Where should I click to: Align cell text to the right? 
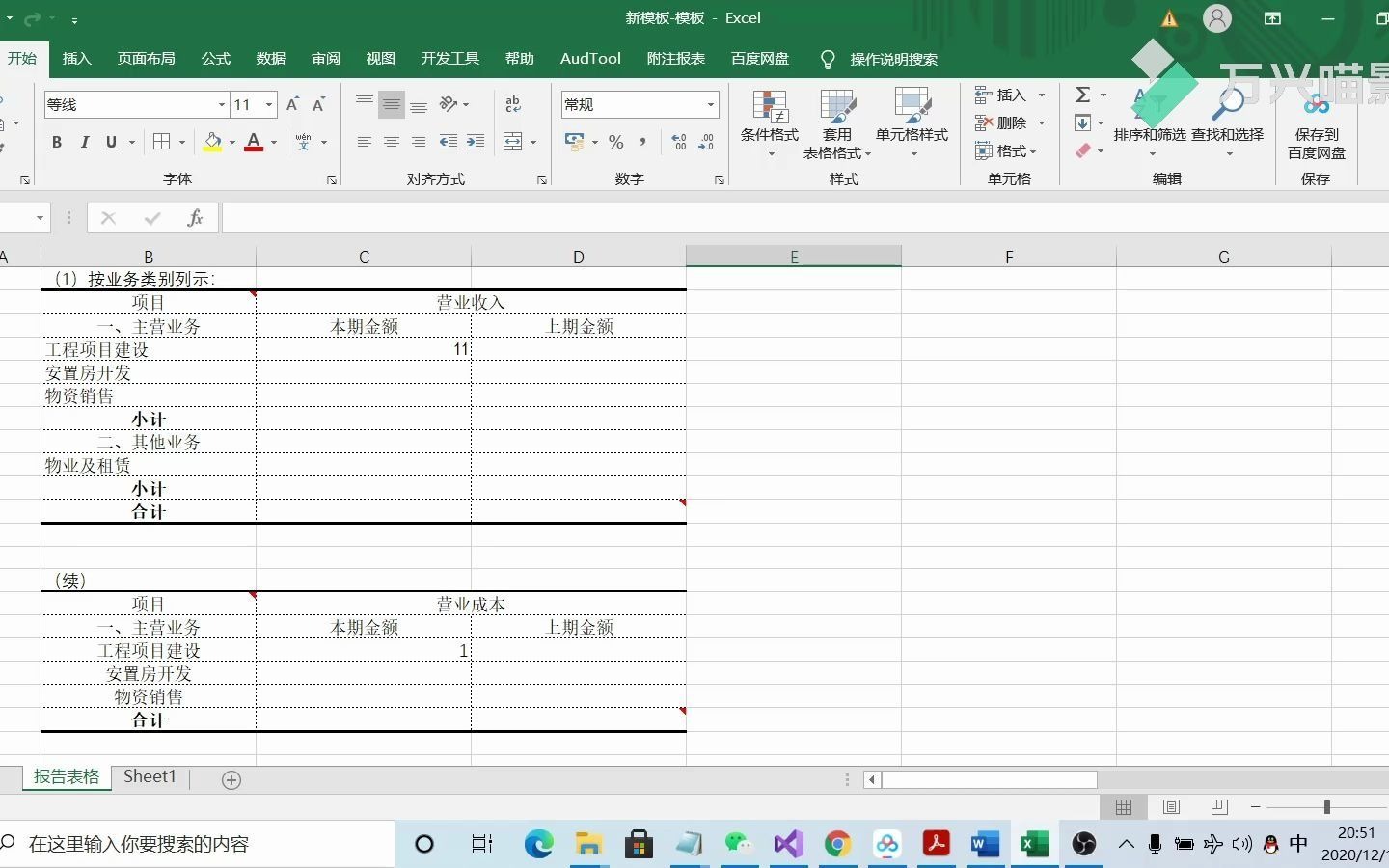coord(419,142)
